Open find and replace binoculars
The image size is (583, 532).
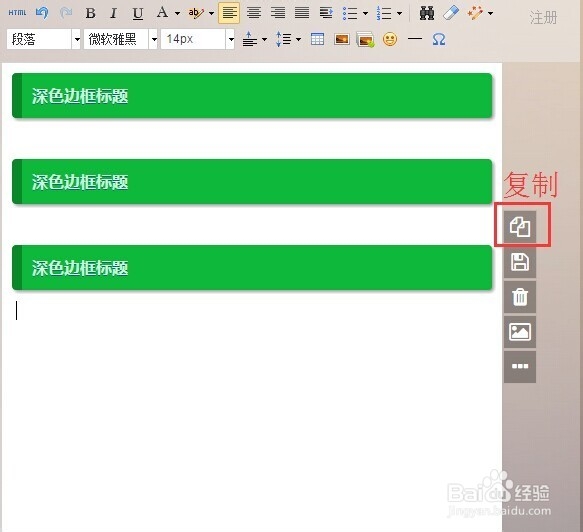point(427,13)
